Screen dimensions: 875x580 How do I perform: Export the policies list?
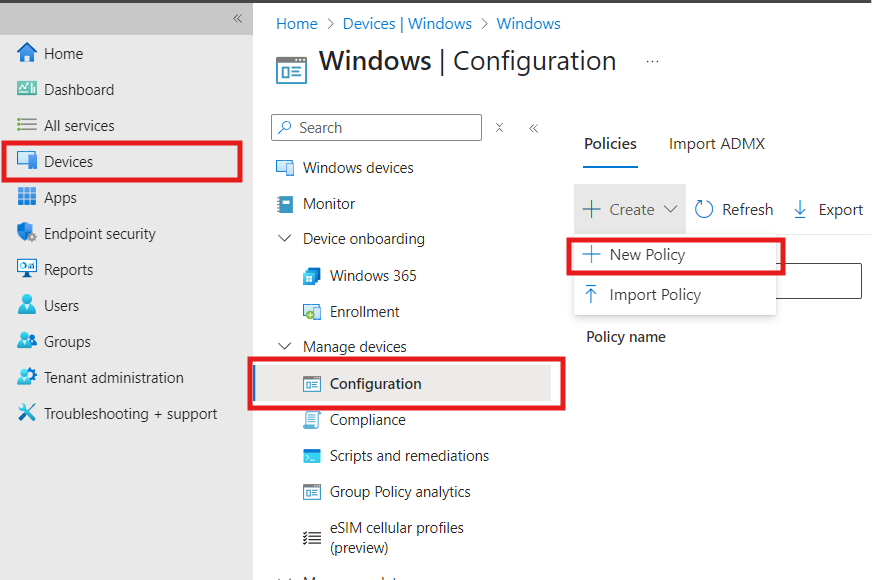(x=828, y=210)
